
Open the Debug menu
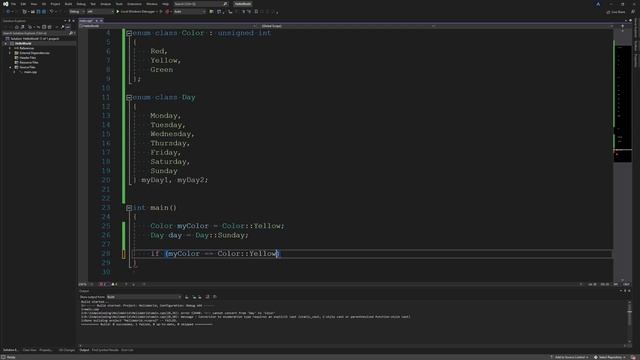pyautogui.click(x=81, y=4)
